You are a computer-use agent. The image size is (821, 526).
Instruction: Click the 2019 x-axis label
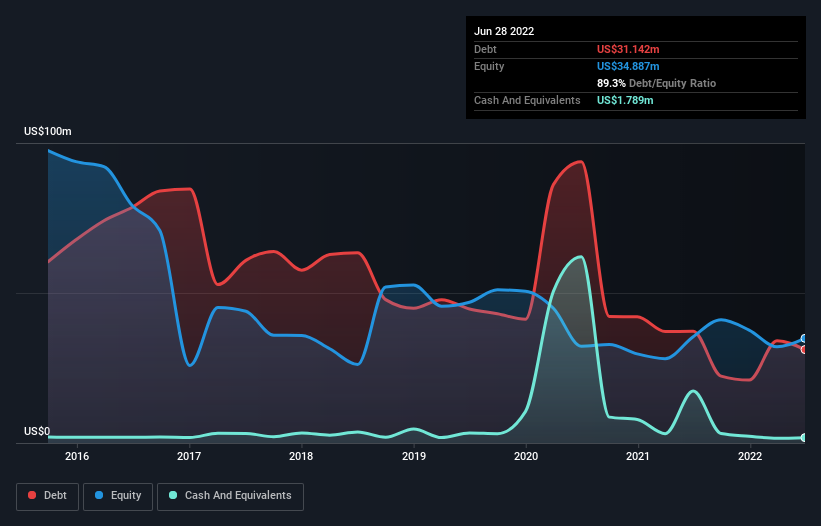414,456
